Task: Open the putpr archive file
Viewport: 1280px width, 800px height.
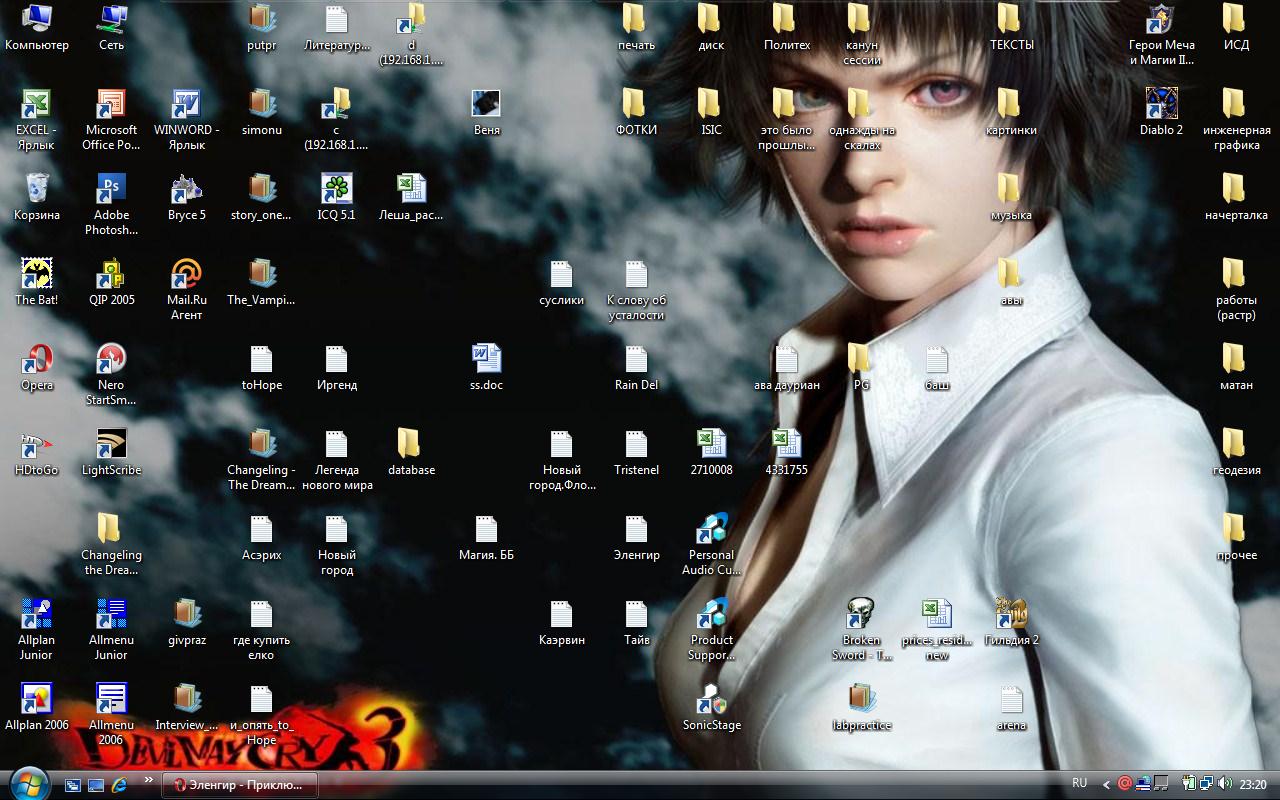Action: [261, 28]
